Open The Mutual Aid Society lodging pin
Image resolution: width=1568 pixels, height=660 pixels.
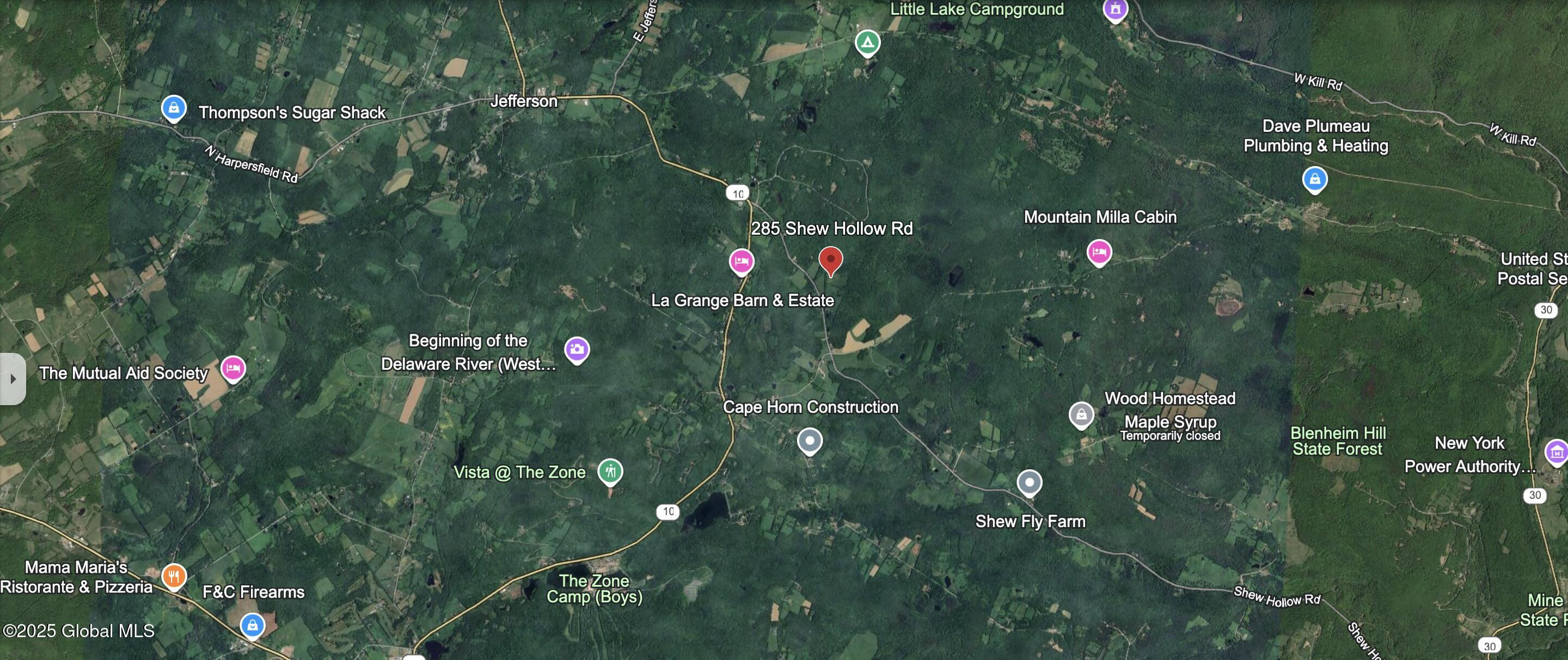pyautogui.click(x=232, y=369)
